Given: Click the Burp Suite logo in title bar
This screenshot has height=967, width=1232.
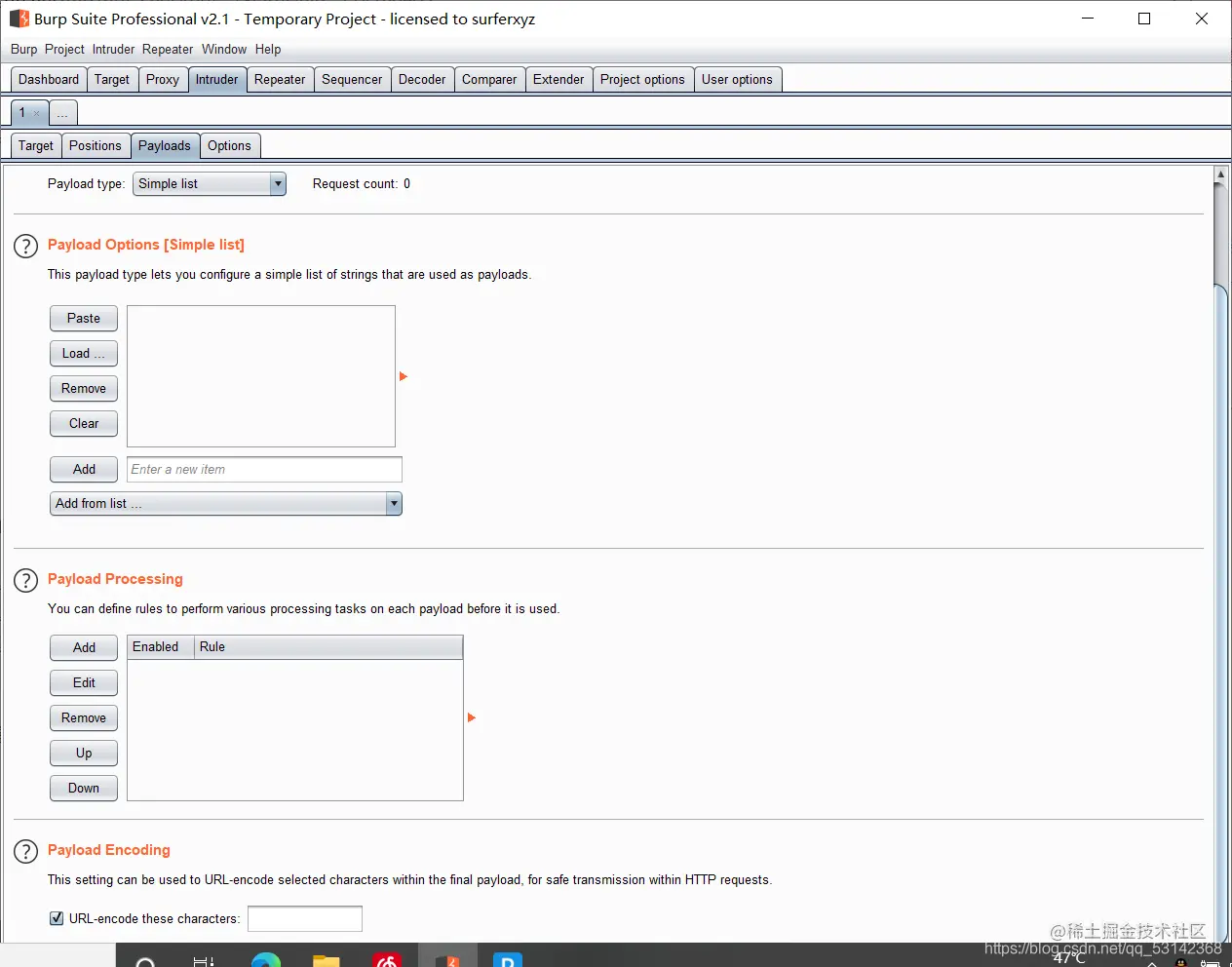Looking at the screenshot, I should coord(19,19).
